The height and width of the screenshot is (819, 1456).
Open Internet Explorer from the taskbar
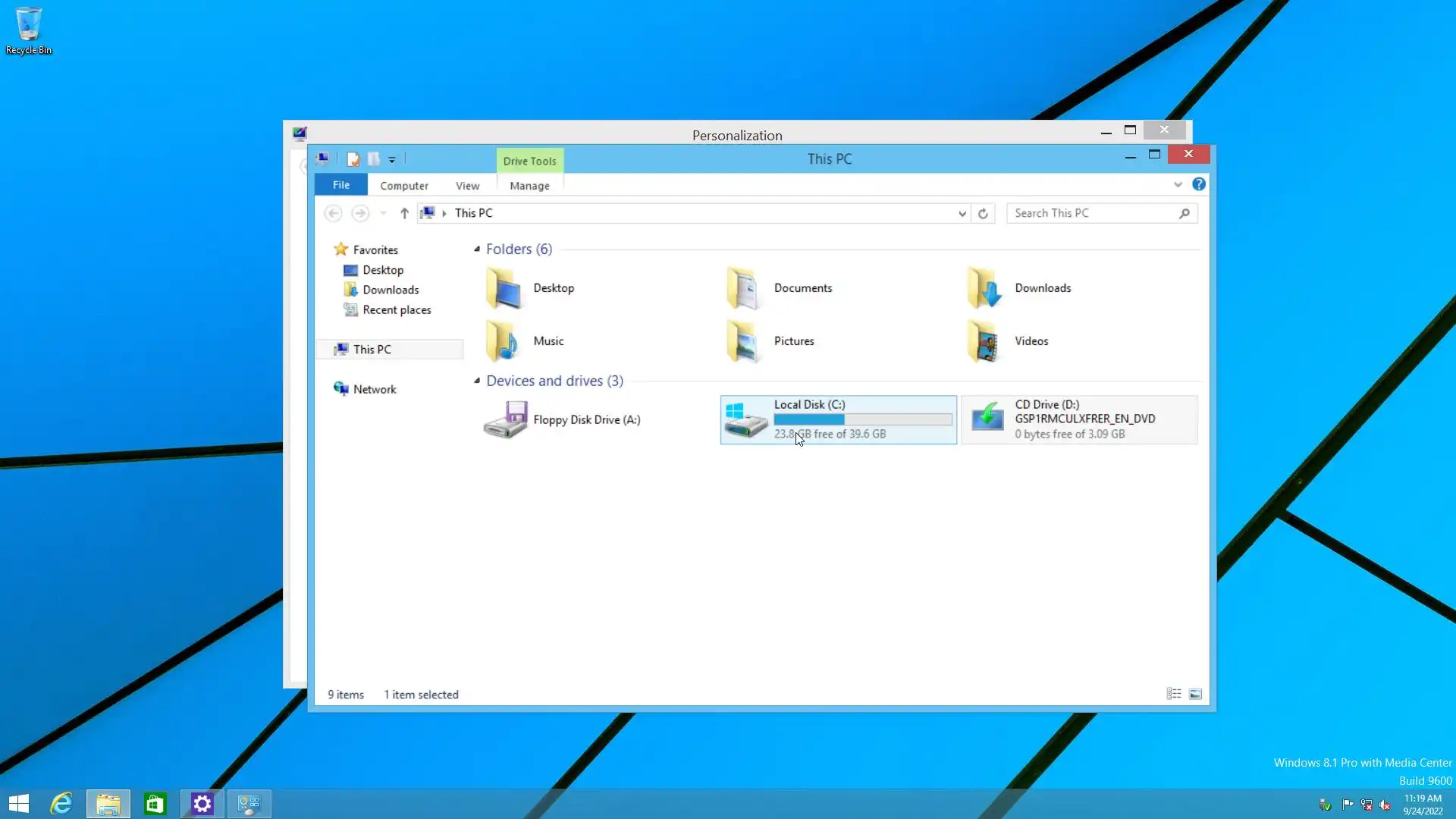click(x=61, y=803)
